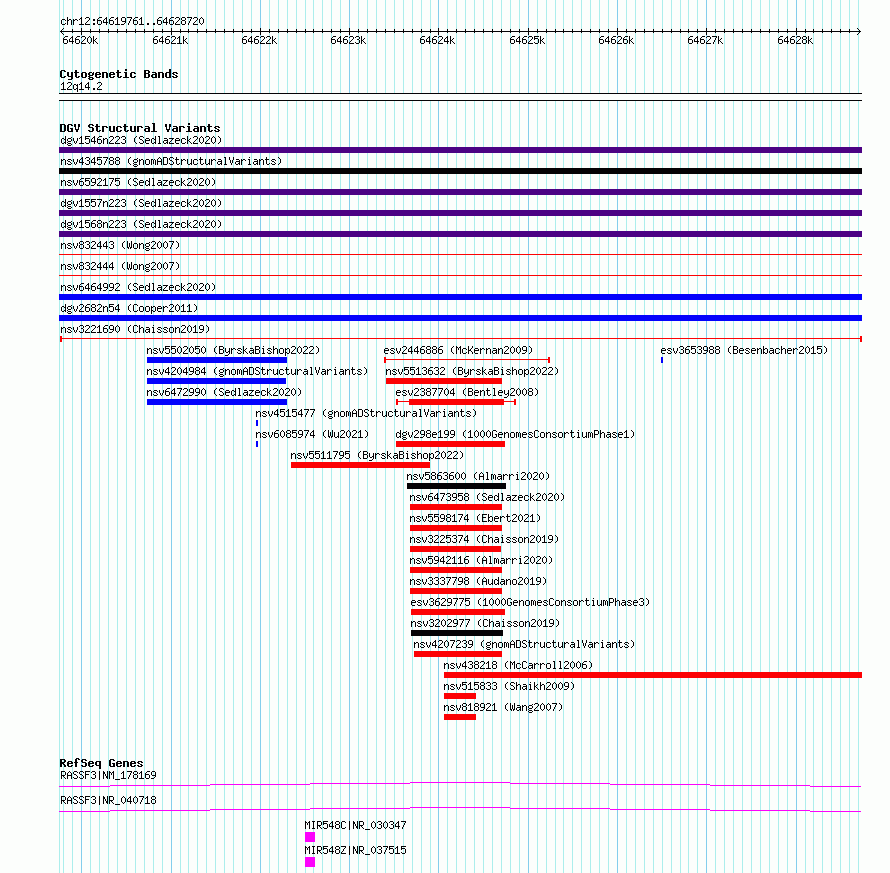The height and width of the screenshot is (873, 890).
Task: Open the nsv832443 (Wong2007) variant entry
Action: coord(120,245)
